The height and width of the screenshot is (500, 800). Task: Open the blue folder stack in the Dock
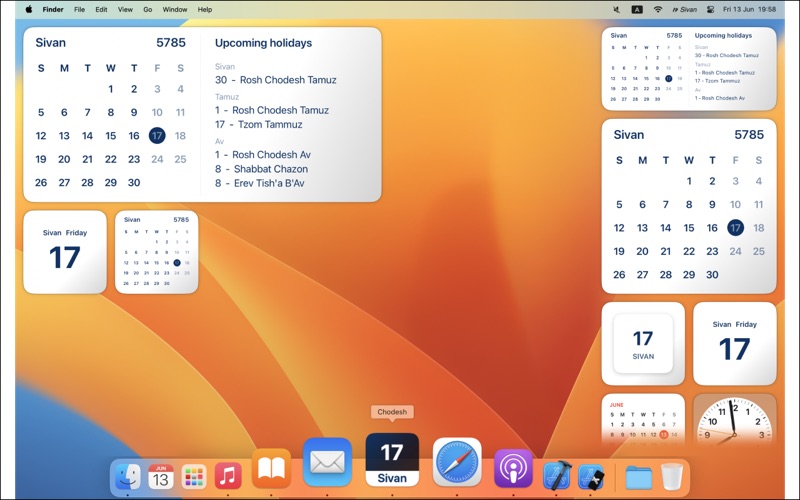coord(638,477)
